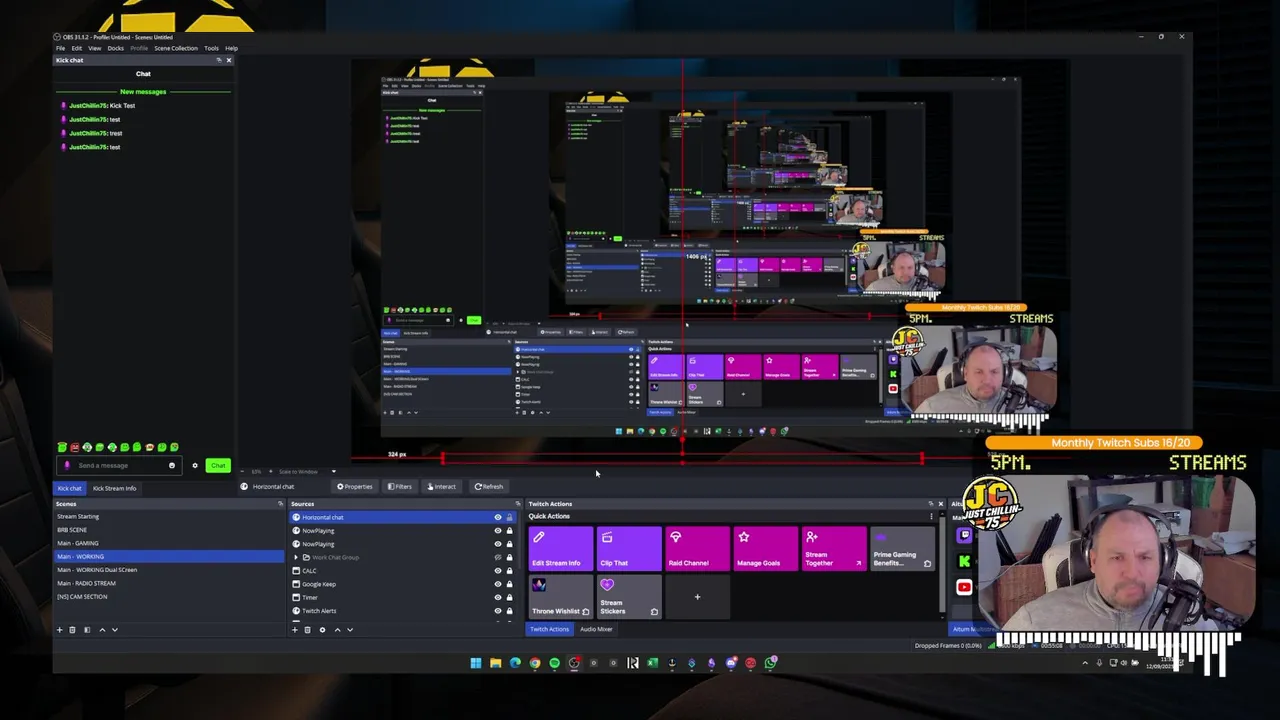Expand the Work Chat Group folder
This screenshot has width=1280, height=720.
click(x=296, y=557)
